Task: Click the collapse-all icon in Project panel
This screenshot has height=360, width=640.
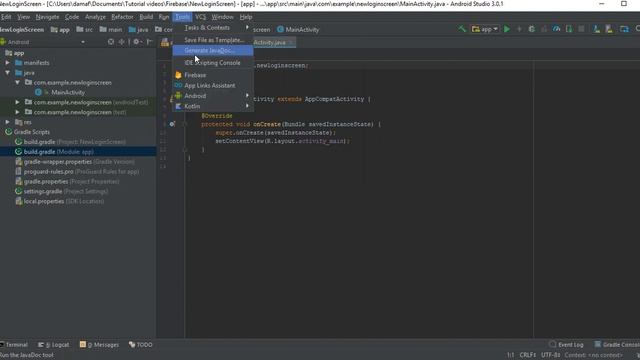Action: coord(122,42)
